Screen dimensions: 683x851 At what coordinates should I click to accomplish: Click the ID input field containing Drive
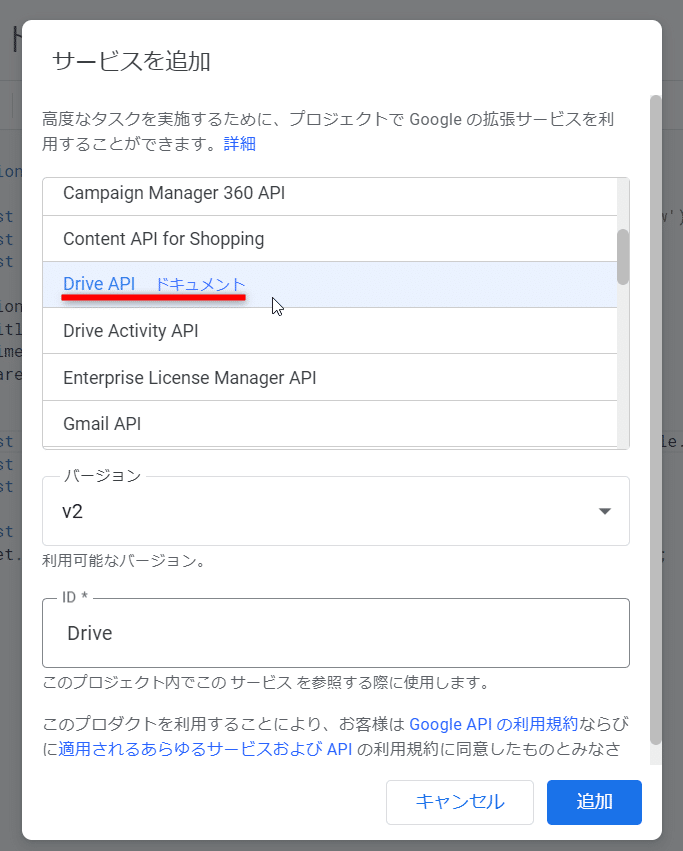(336, 633)
